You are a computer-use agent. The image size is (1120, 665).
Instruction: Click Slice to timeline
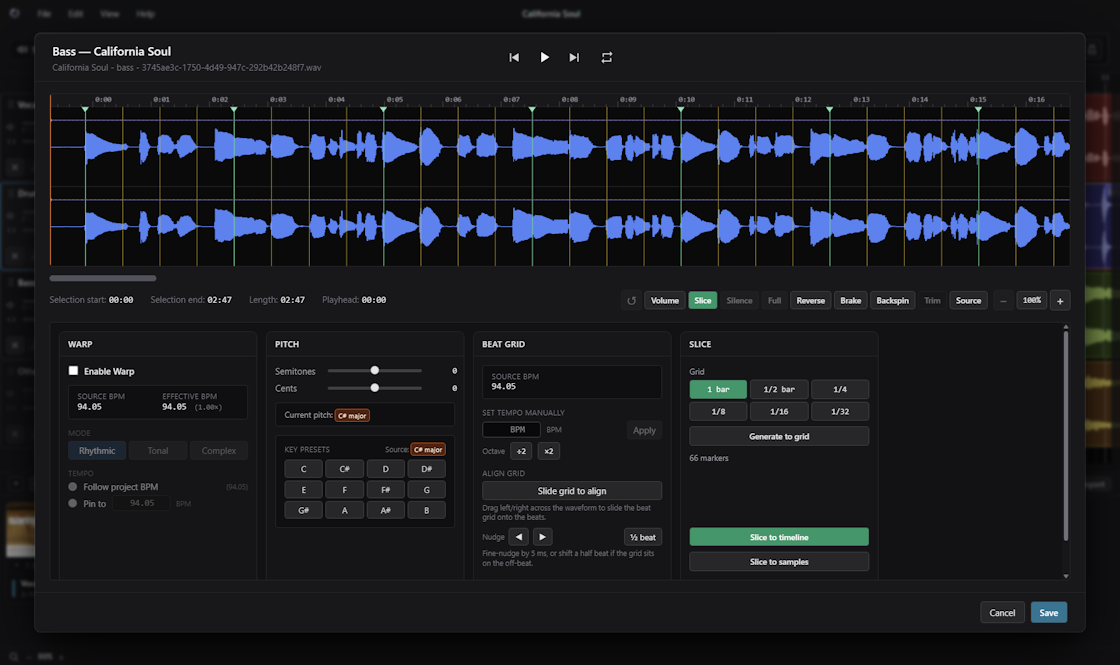point(779,537)
